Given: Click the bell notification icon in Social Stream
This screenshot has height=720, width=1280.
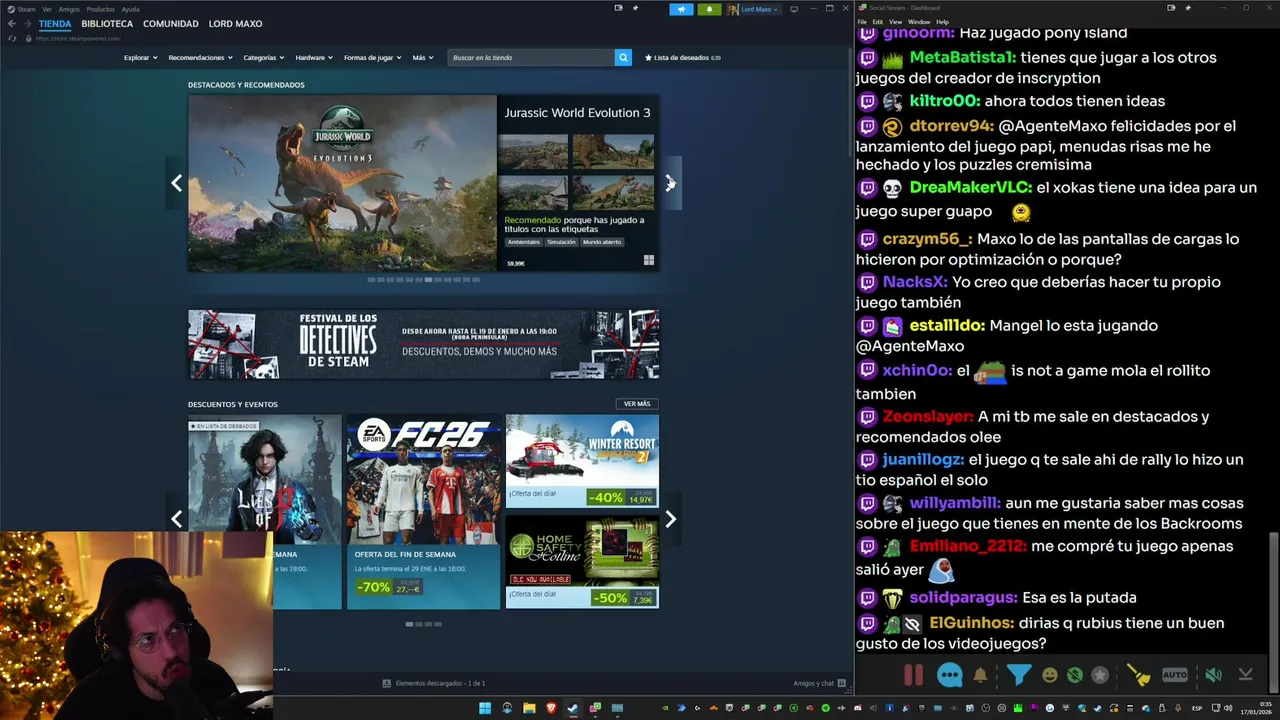Looking at the screenshot, I should click(980, 675).
